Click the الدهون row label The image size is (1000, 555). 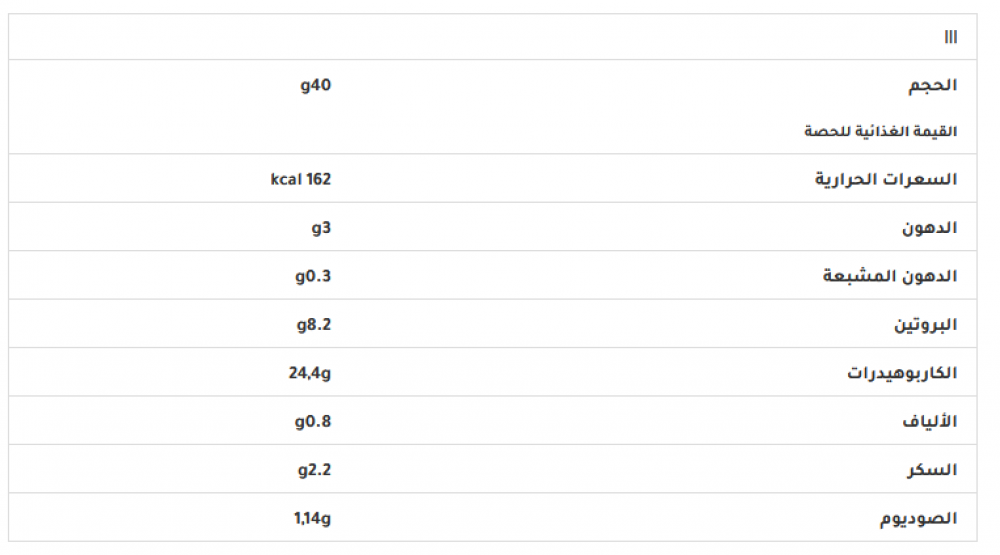[932, 228]
